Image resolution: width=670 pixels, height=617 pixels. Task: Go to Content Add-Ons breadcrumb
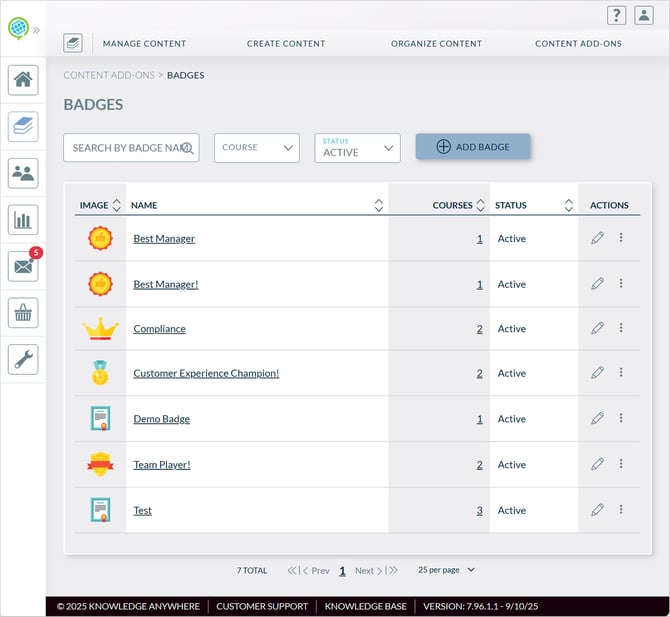coord(109,75)
